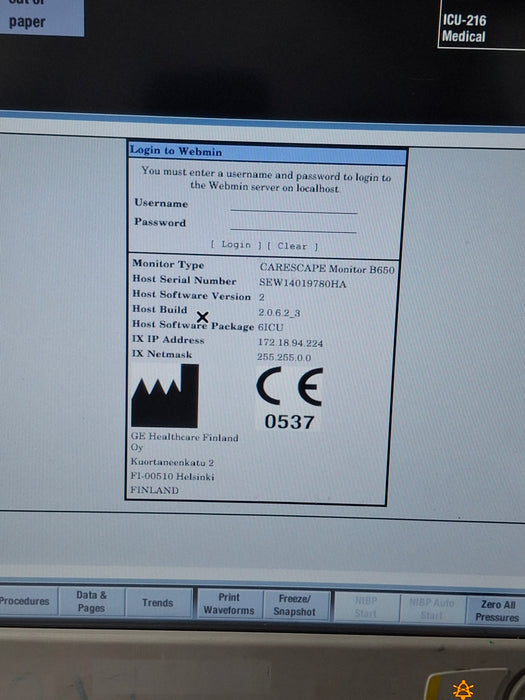Viewport: 525px width, 700px height.
Task: Click the greyed NIBP Auto Start button
Action: (x=432, y=608)
